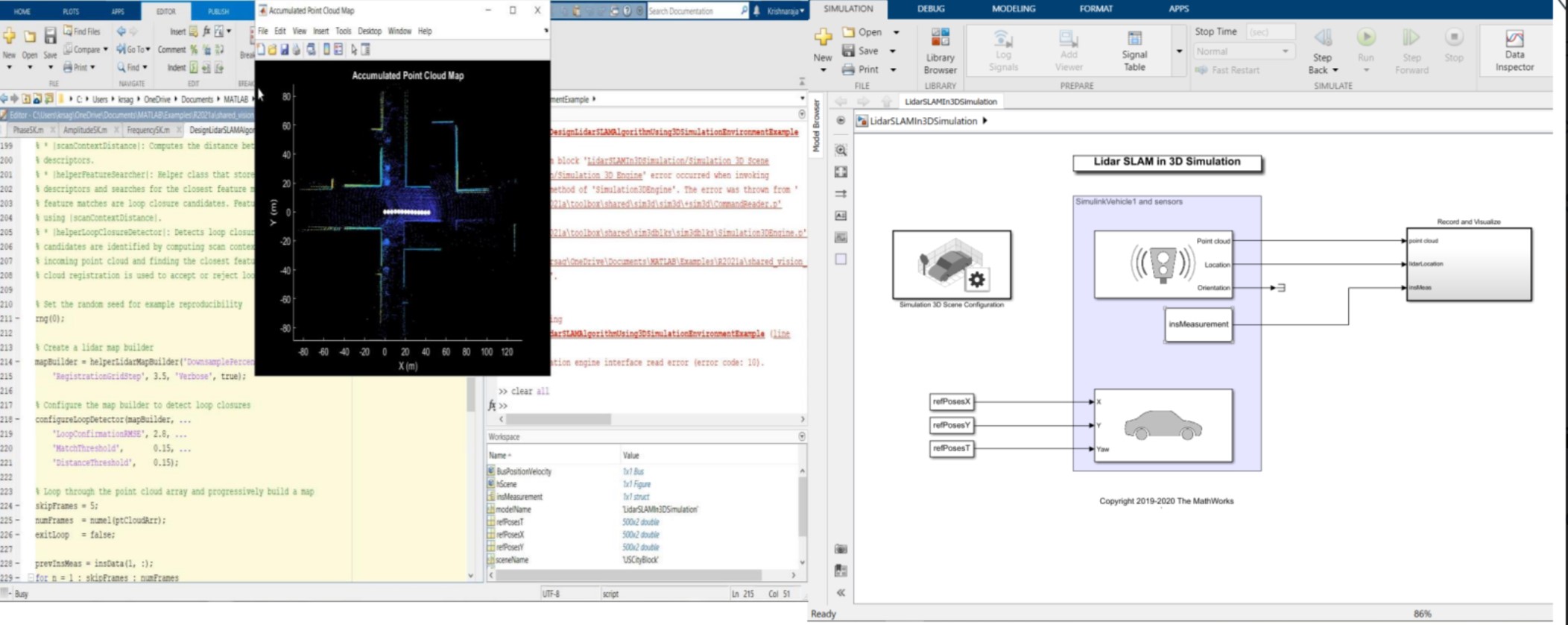The image size is (1568, 625).
Task: Click the back arrow in NAVIGATE group
Action: pos(121,31)
